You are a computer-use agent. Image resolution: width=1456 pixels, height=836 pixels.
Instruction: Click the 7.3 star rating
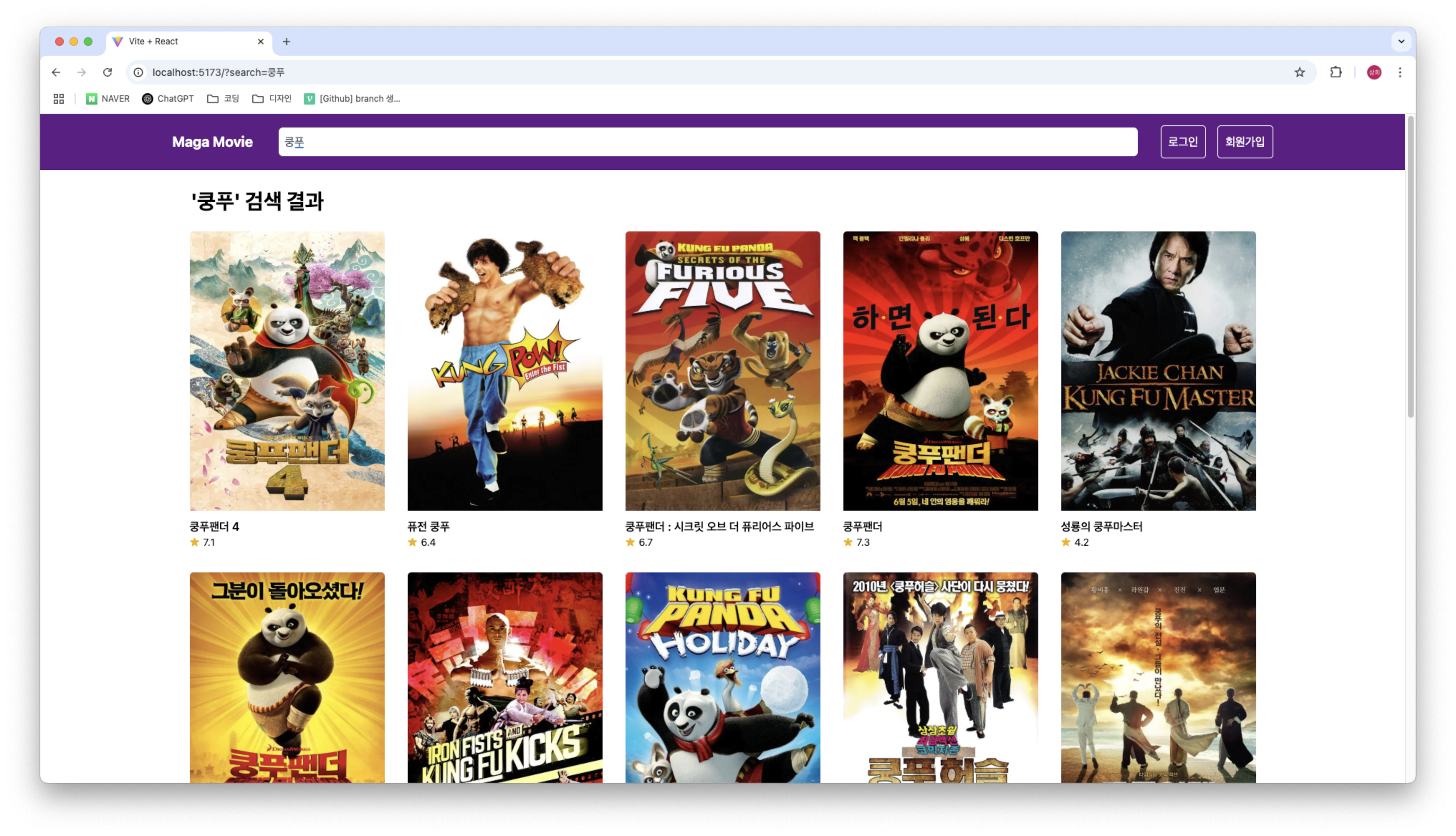(x=856, y=543)
